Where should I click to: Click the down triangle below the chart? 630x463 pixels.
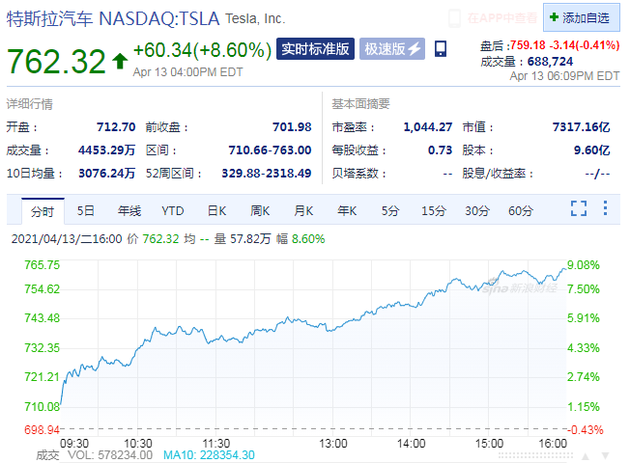pyautogui.click(x=605, y=456)
